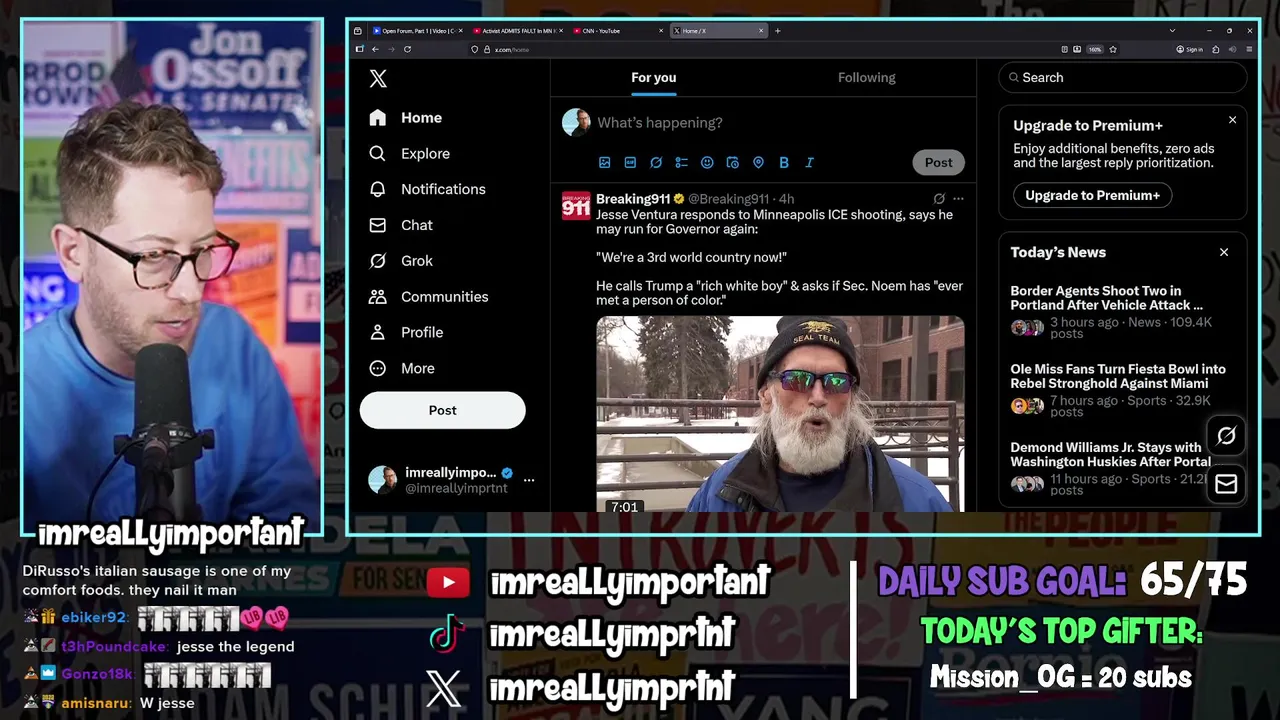The width and height of the screenshot is (1280, 720).
Task: Close the Home / X browser tab
Action: [x=761, y=31]
